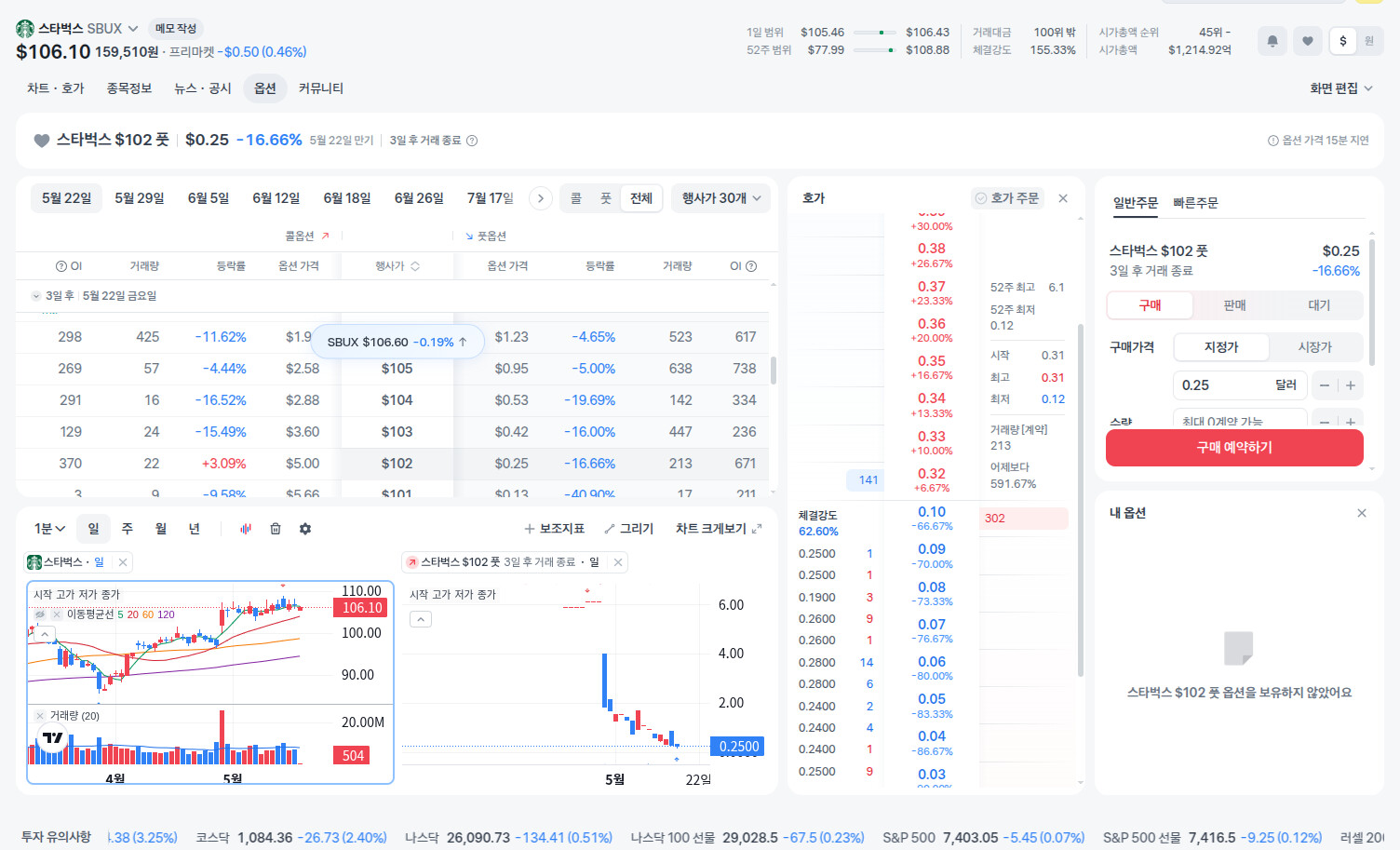Click the SBUX $106.60 current price pill
The image size is (1400, 850).
click(x=397, y=342)
